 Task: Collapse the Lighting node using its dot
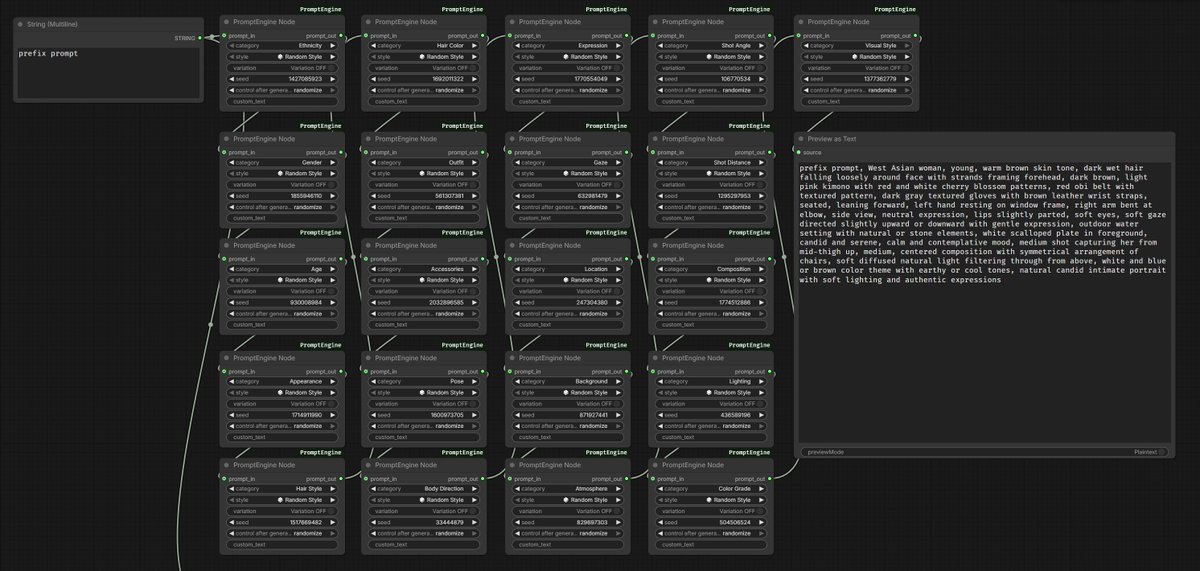[x=657, y=357]
